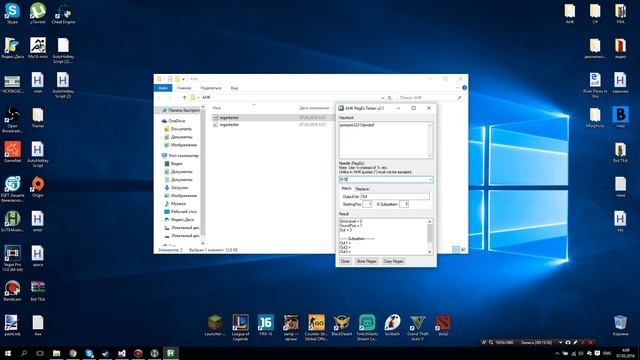Open the dota2 desktop shortcut
This screenshot has height=360, width=640.
click(443, 325)
